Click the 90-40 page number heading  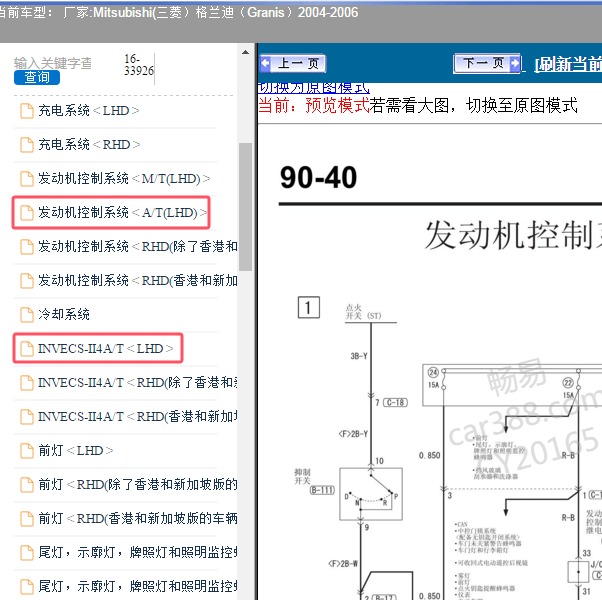click(x=318, y=178)
